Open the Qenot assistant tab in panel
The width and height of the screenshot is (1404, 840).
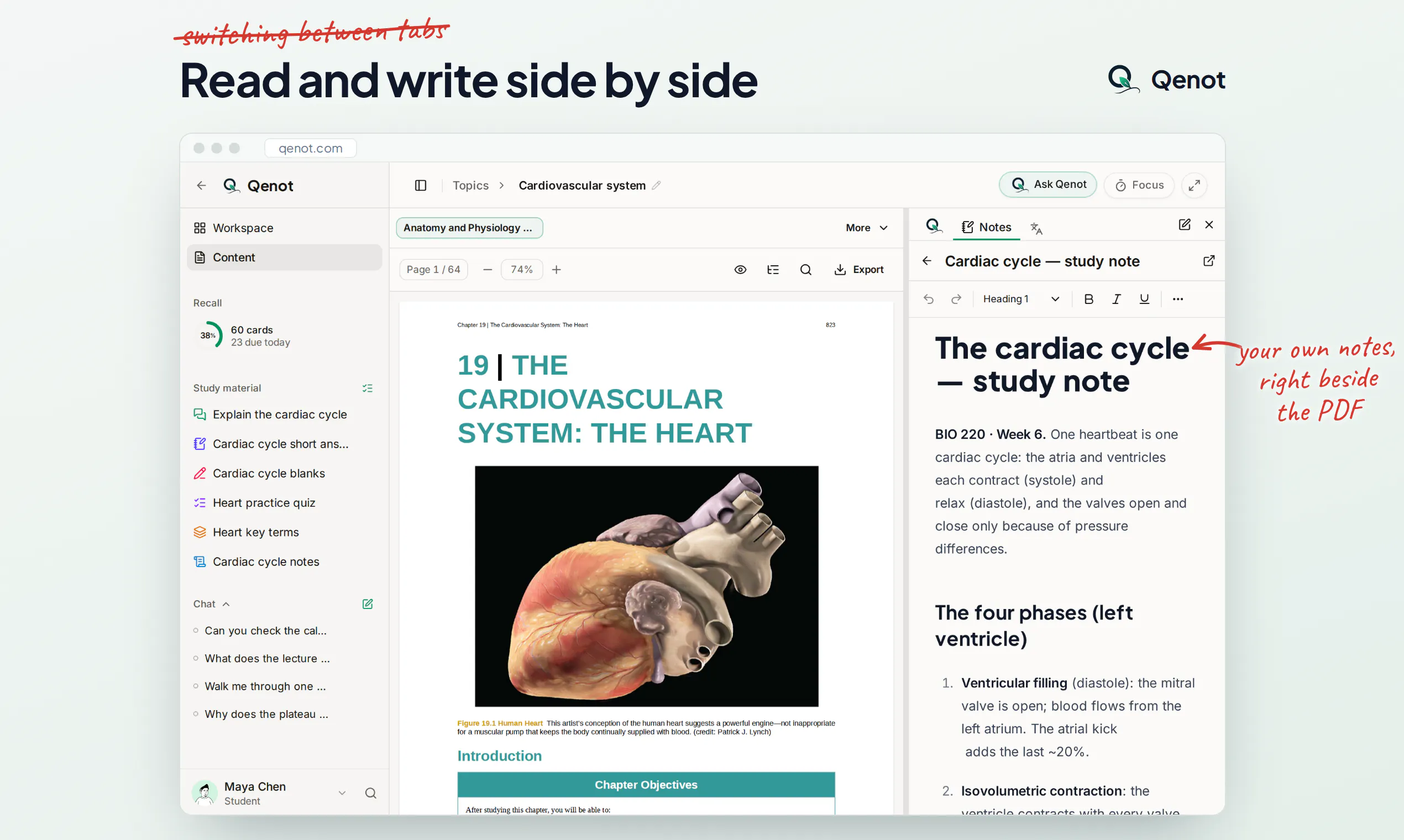click(x=934, y=227)
